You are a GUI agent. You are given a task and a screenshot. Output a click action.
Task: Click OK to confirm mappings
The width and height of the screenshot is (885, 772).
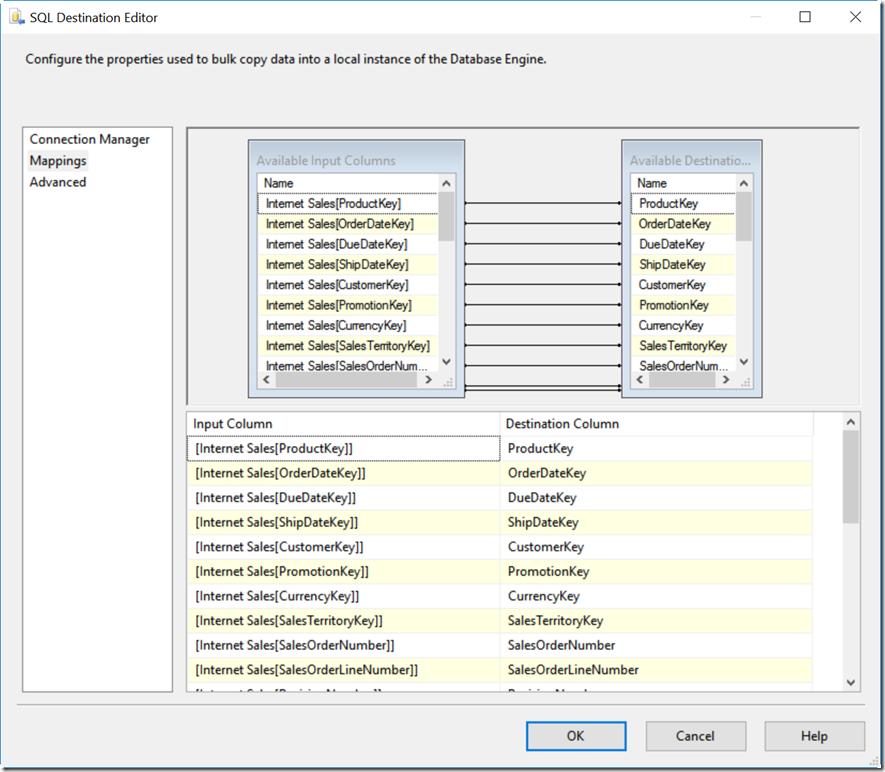click(x=576, y=736)
